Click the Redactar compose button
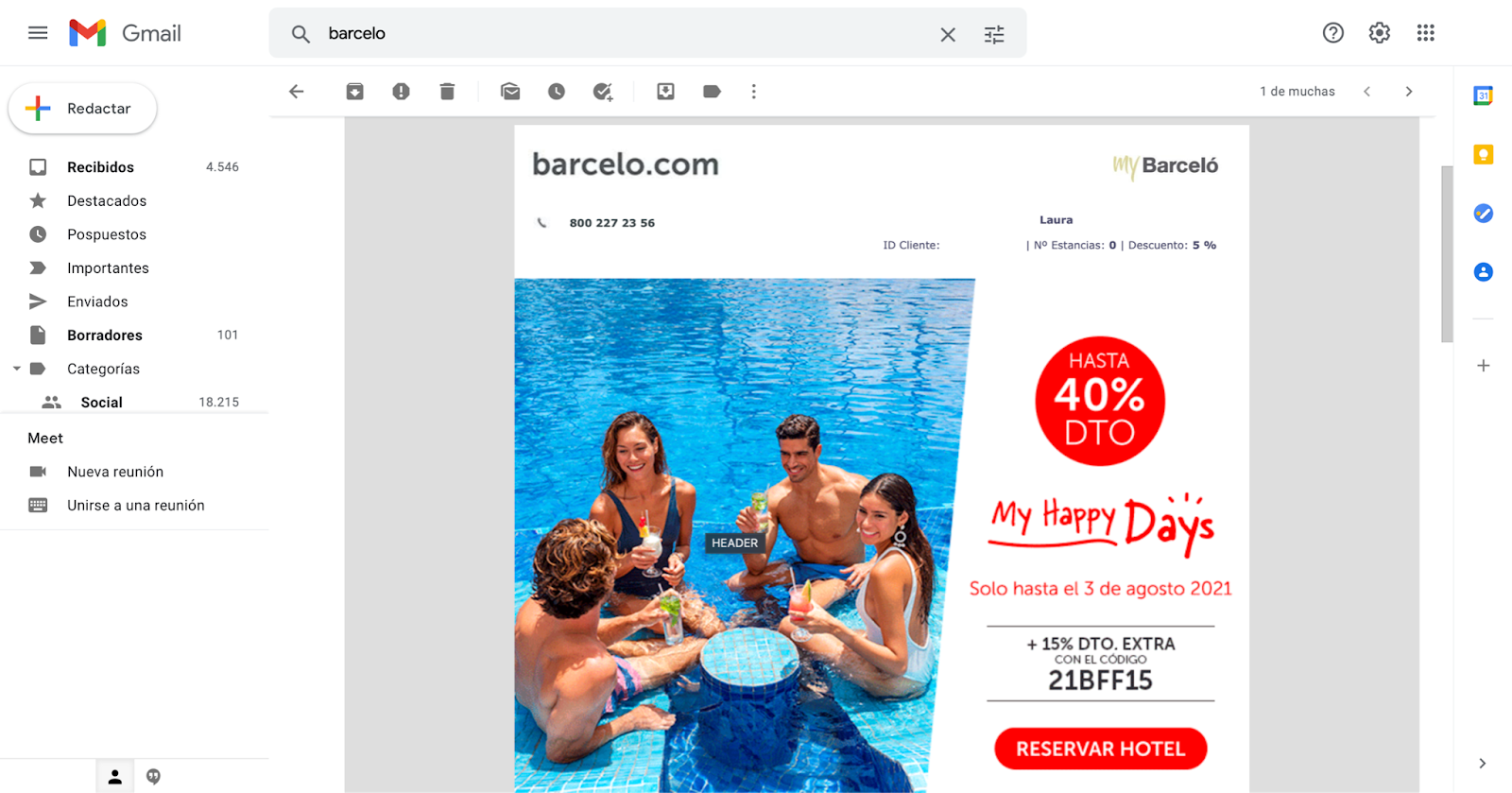The image size is (1512, 793). pos(83,109)
